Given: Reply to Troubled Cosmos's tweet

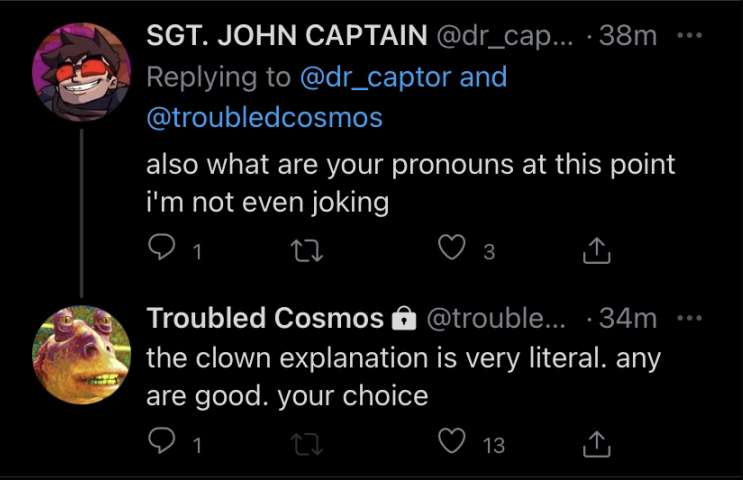Looking at the screenshot, I should click(x=162, y=441).
